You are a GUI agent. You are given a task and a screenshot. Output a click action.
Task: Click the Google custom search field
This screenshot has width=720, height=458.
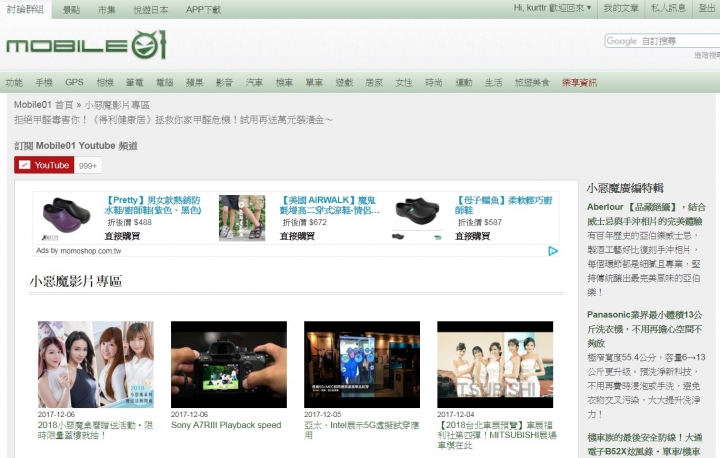(663, 41)
